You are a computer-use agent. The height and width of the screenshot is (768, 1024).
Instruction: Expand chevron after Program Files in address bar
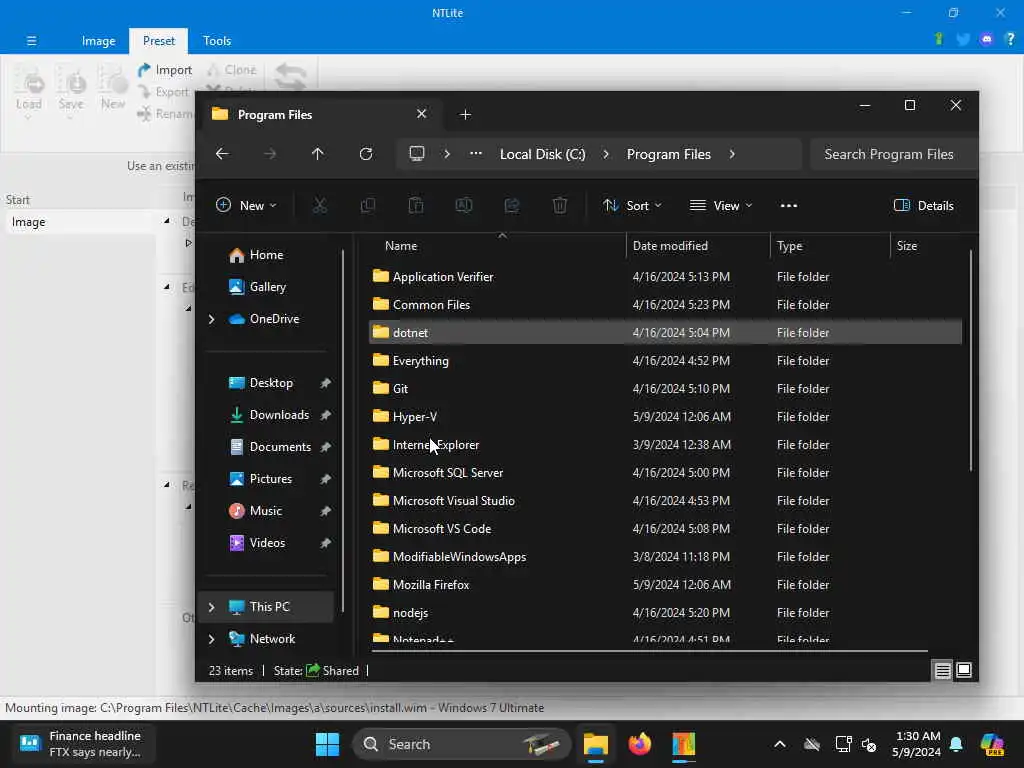(x=732, y=154)
